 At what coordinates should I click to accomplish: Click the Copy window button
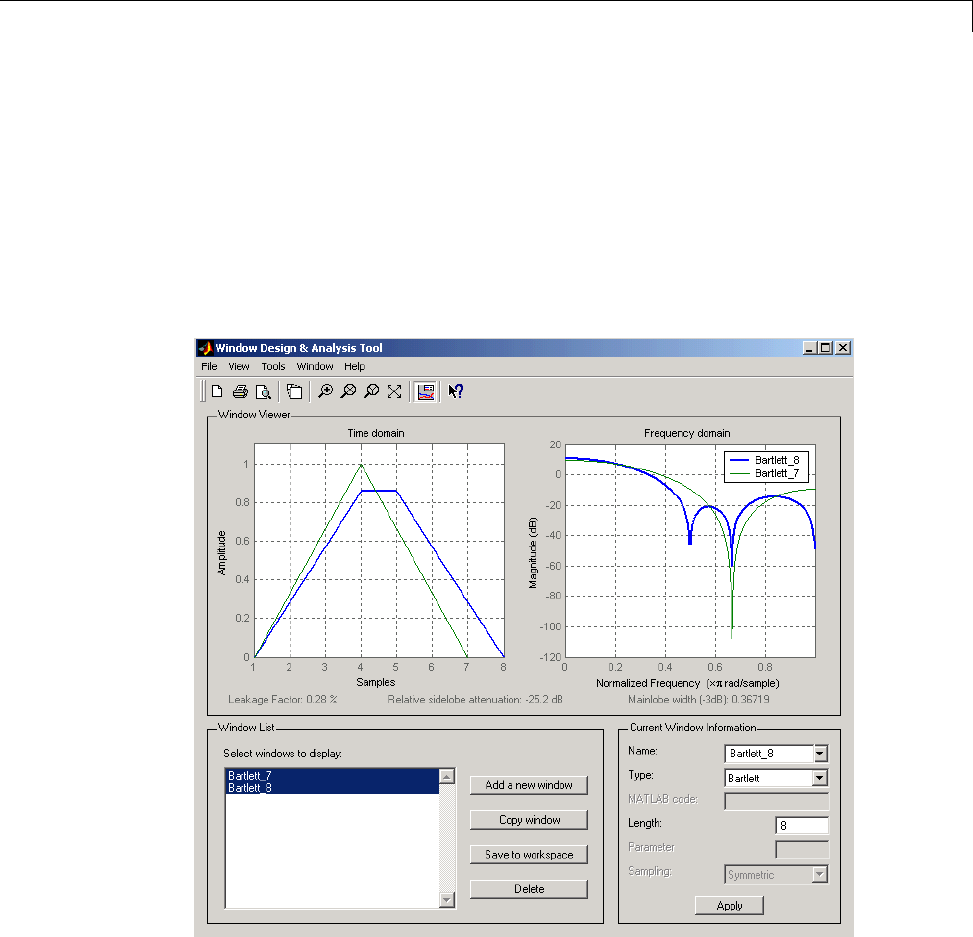(529, 820)
